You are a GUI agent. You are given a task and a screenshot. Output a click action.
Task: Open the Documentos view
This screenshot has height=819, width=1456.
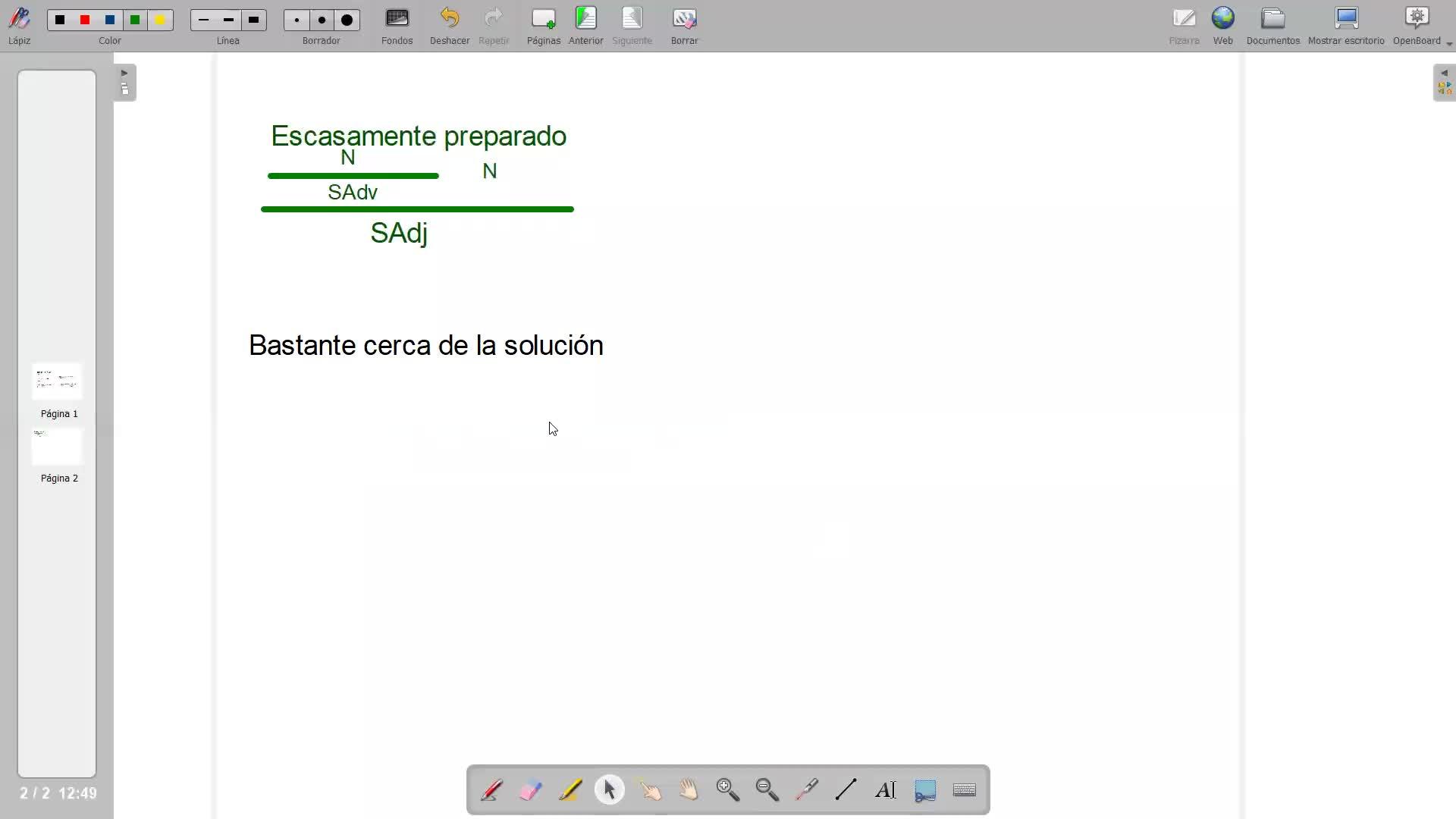1272,25
